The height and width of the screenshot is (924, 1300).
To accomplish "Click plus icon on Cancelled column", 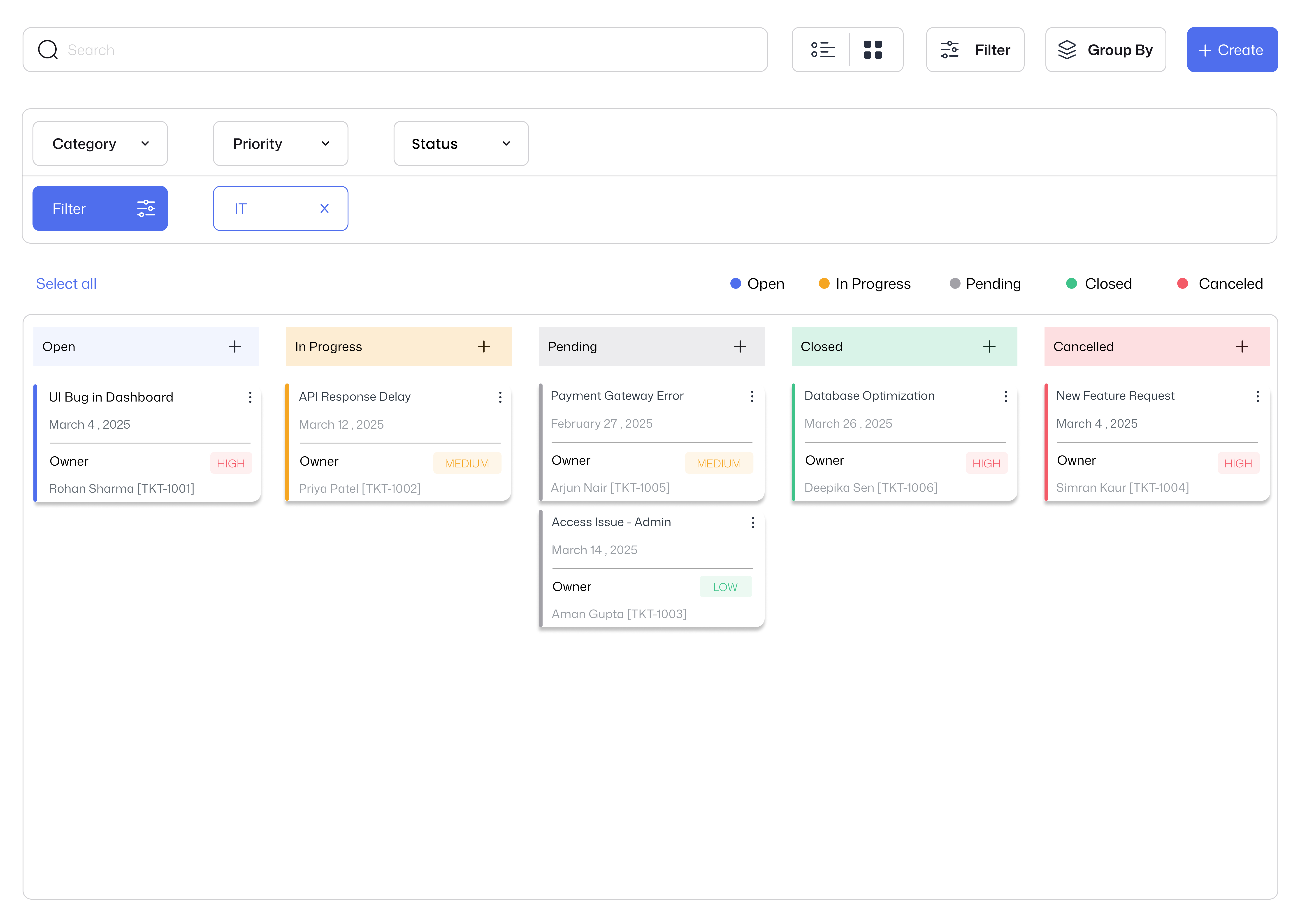I will point(1242,346).
